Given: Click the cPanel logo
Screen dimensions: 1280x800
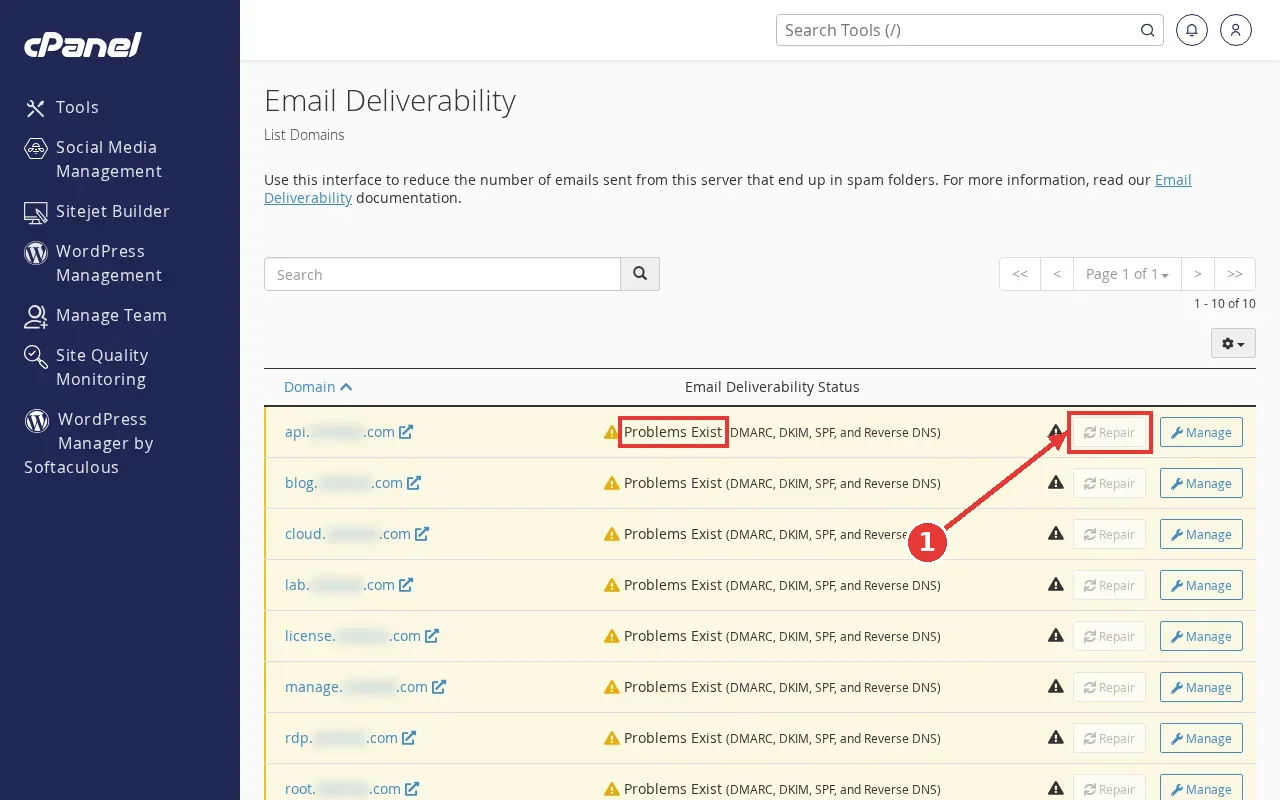Looking at the screenshot, I should pyautogui.click(x=83, y=45).
